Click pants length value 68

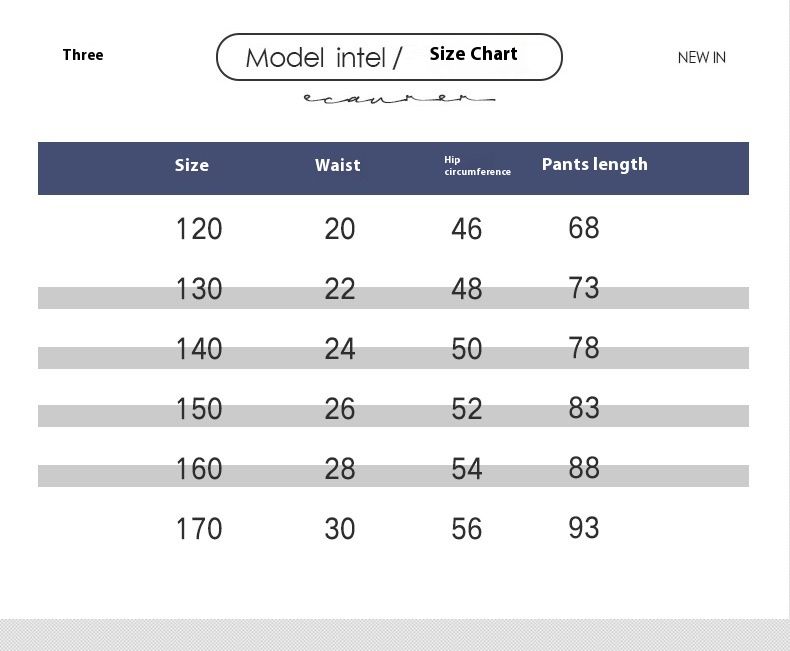pos(583,228)
